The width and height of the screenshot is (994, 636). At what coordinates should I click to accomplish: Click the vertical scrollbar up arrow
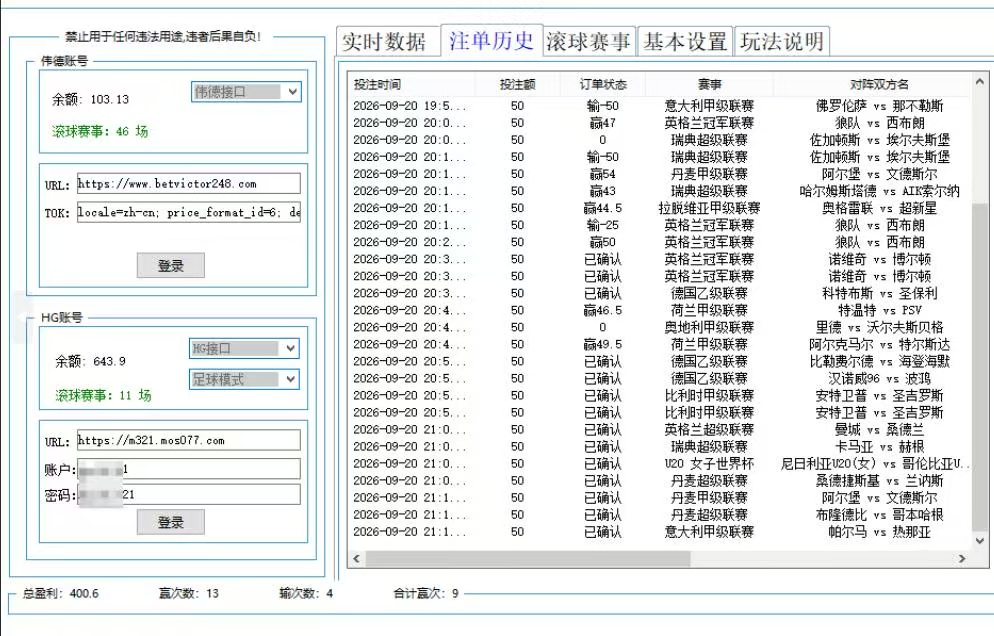(x=979, y=82)
